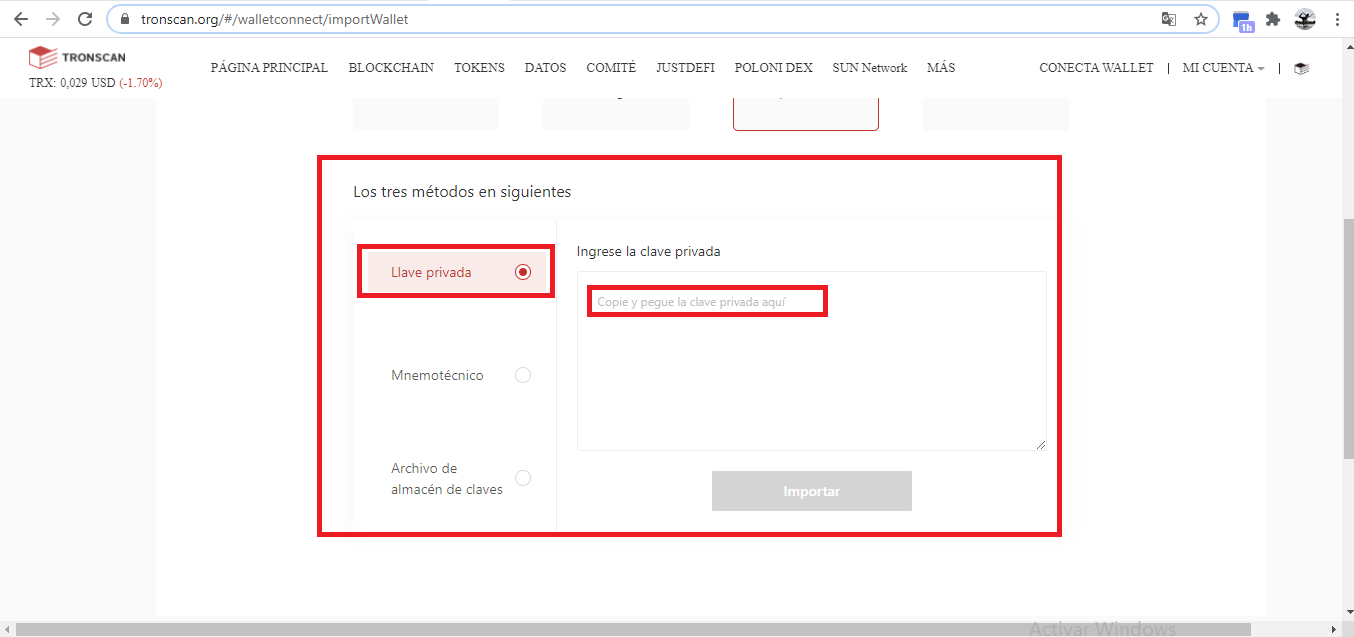Expand the MI CUENTA dropdown
1354x637 pixels.
[1223, 68]
